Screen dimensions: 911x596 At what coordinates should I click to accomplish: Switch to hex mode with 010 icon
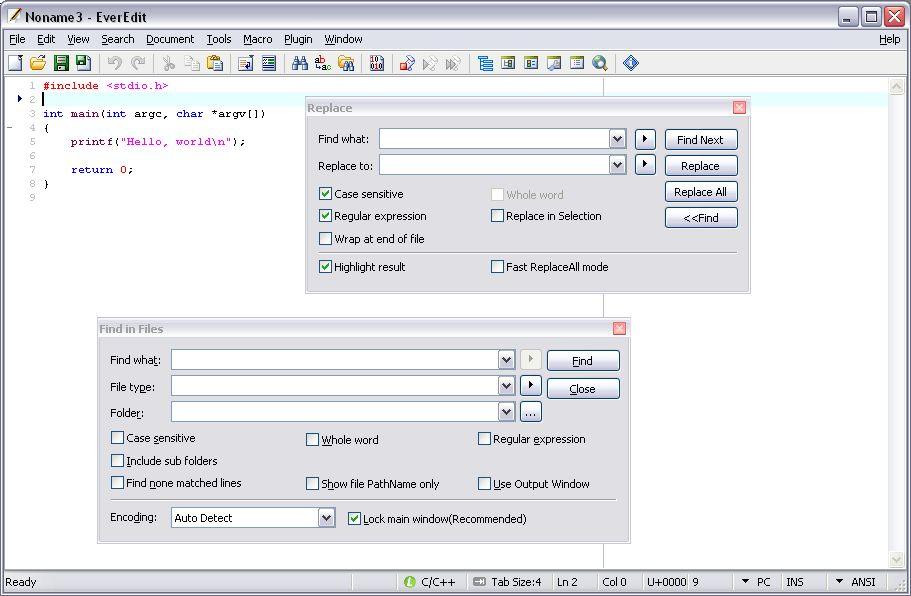[x=376, y=63]
